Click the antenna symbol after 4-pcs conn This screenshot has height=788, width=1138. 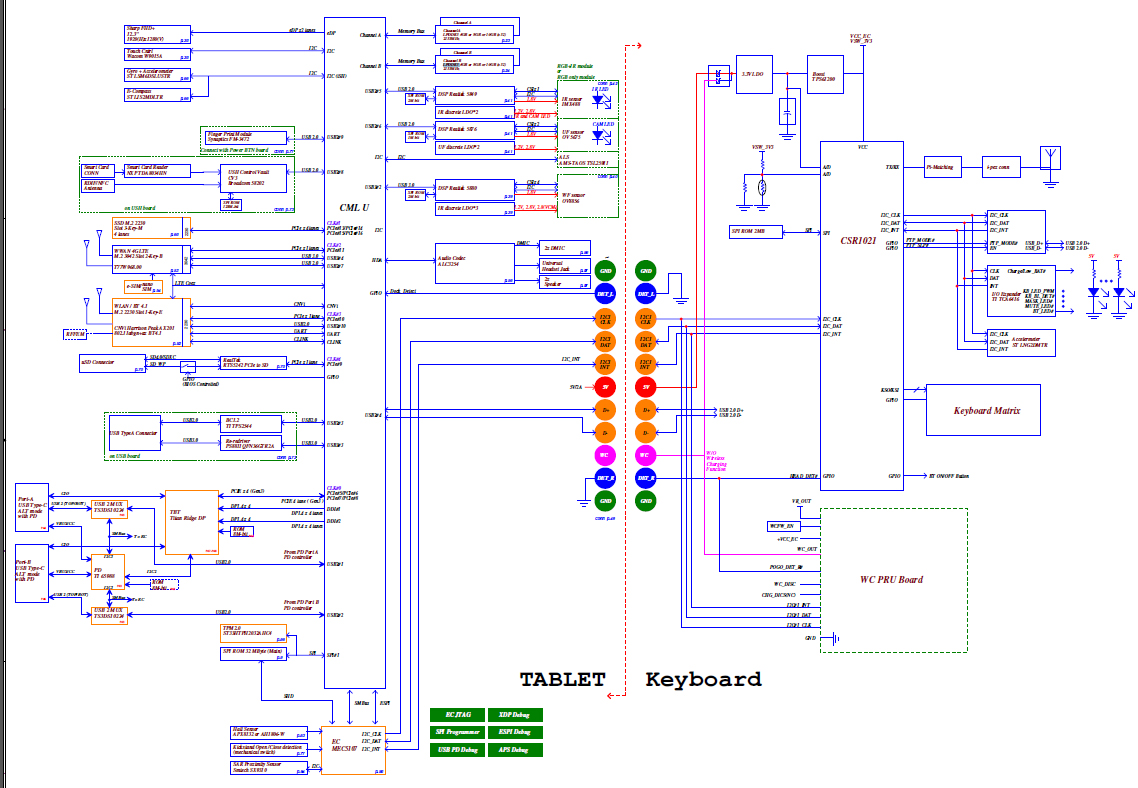[x=1049, y=159]
